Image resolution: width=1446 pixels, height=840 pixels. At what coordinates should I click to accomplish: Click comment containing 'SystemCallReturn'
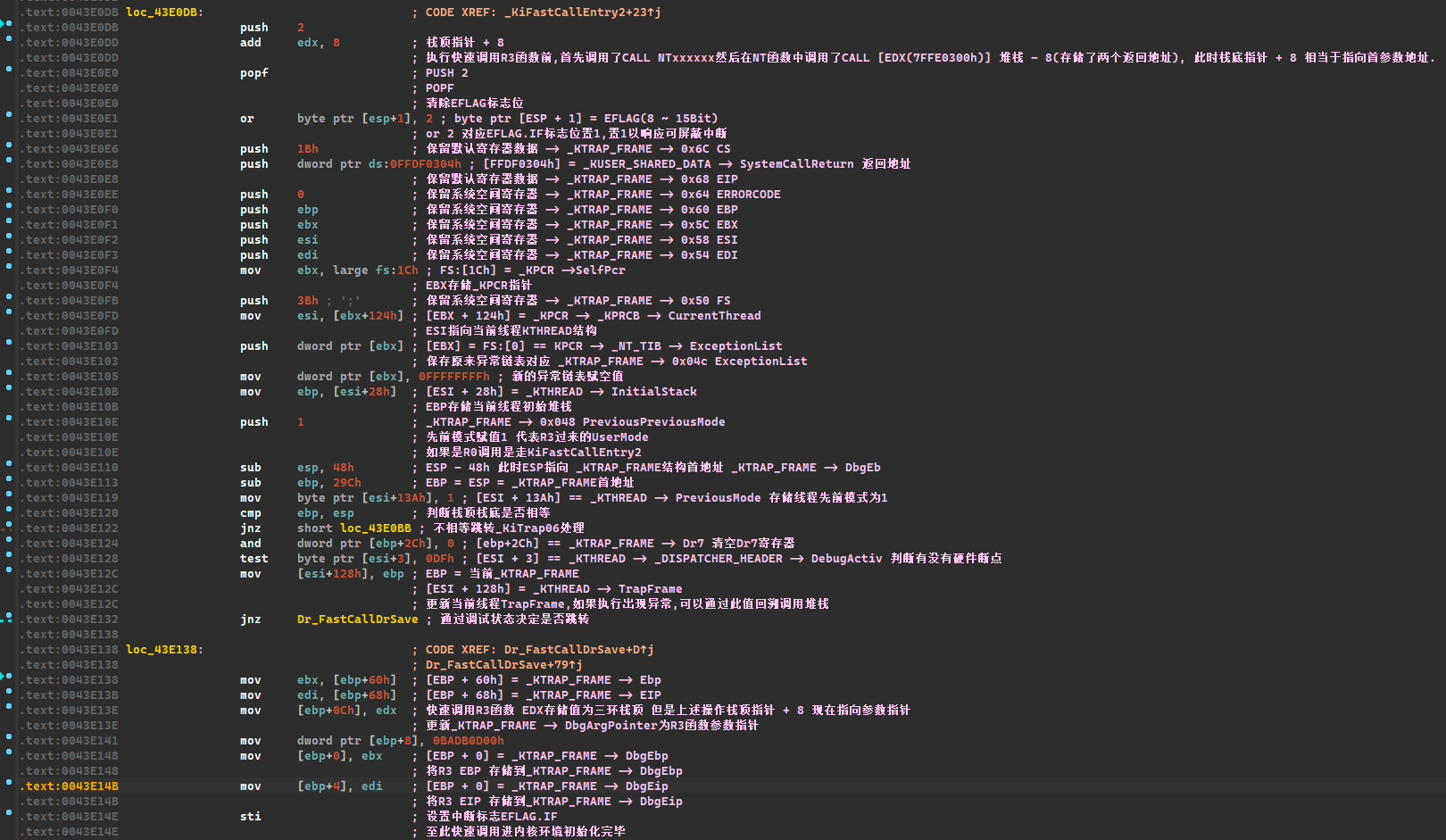coord(697,164)
